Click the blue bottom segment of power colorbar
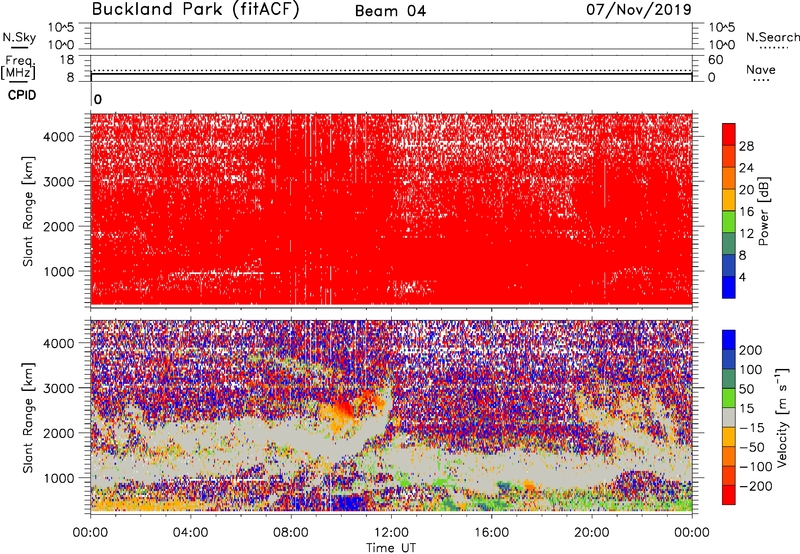This screenshot has width=800, height=554. coord(729,287)
